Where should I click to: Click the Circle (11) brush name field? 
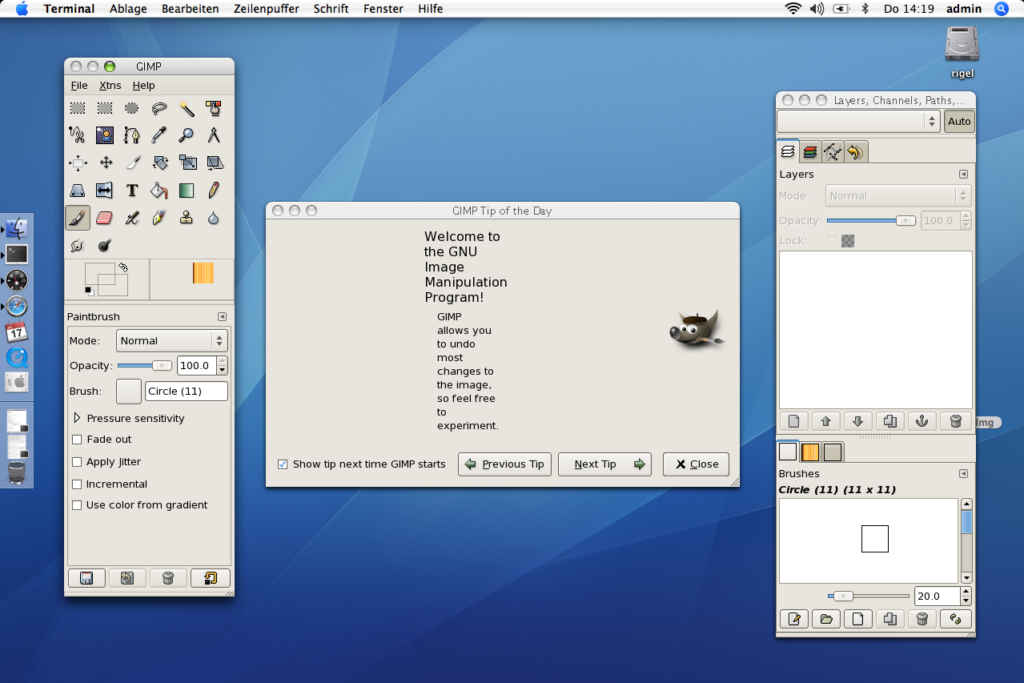[x=186, y=391]
